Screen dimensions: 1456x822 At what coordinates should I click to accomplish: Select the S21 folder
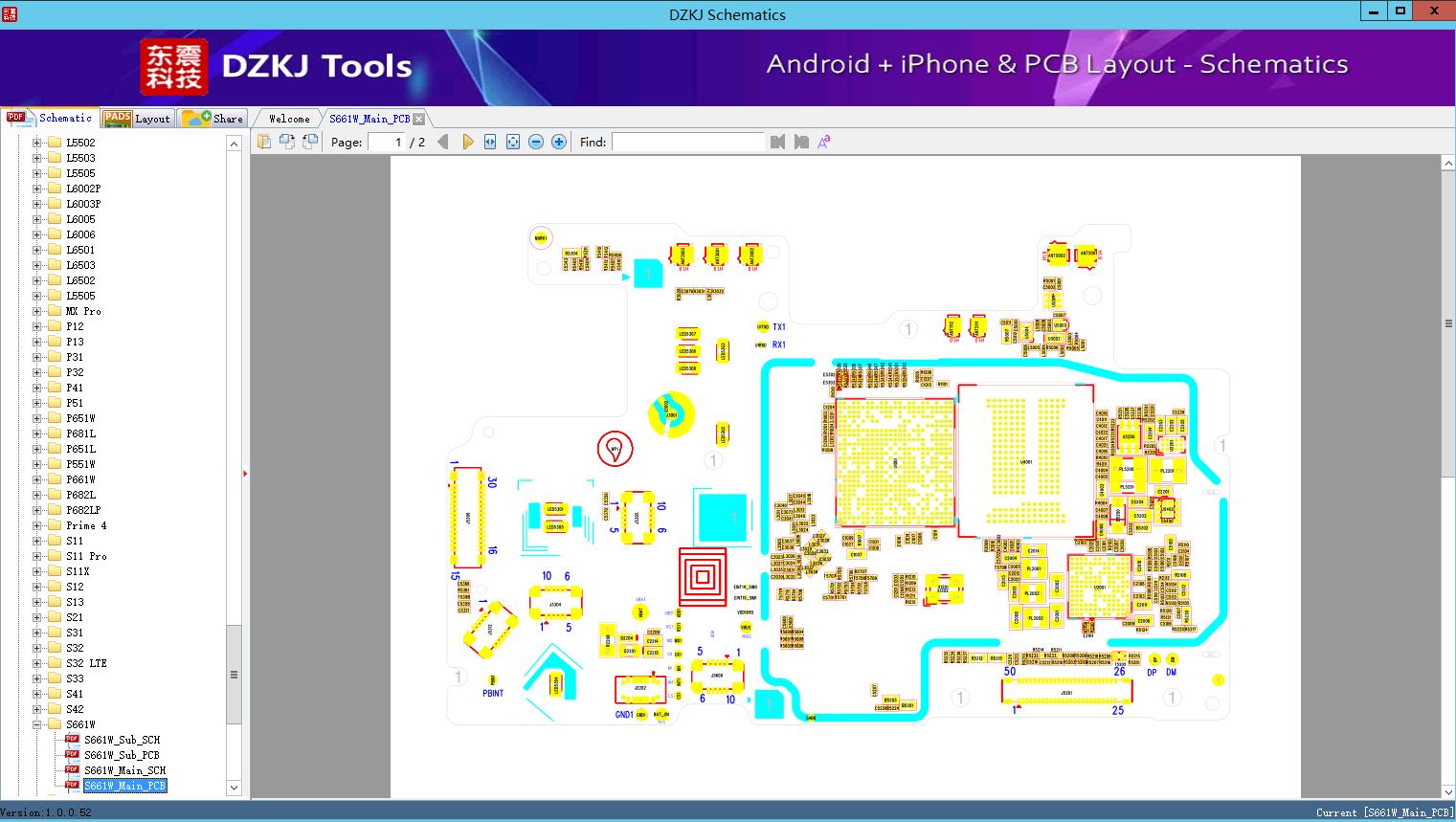[75, 617]
